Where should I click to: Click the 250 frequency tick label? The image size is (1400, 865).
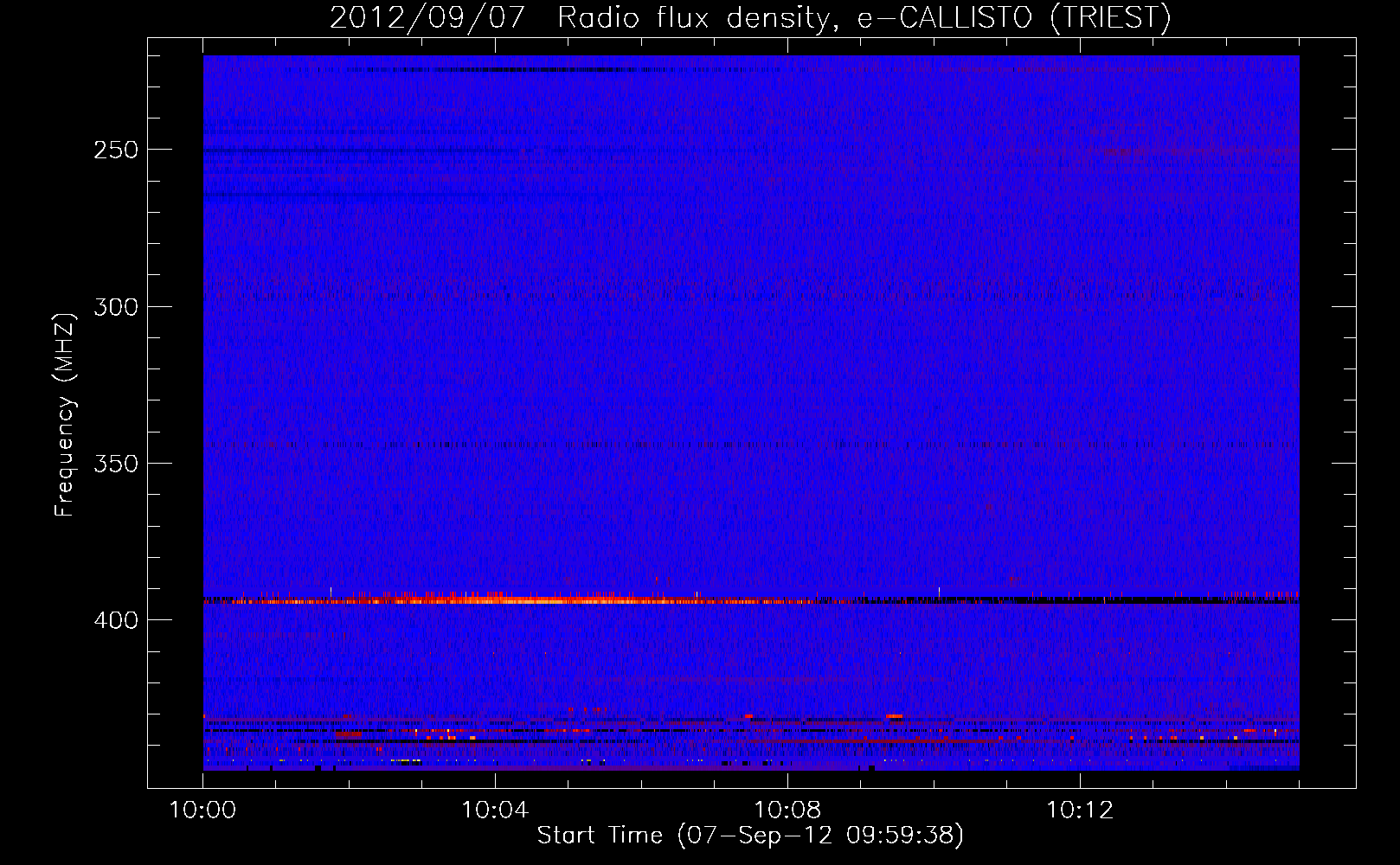[116, 150]
